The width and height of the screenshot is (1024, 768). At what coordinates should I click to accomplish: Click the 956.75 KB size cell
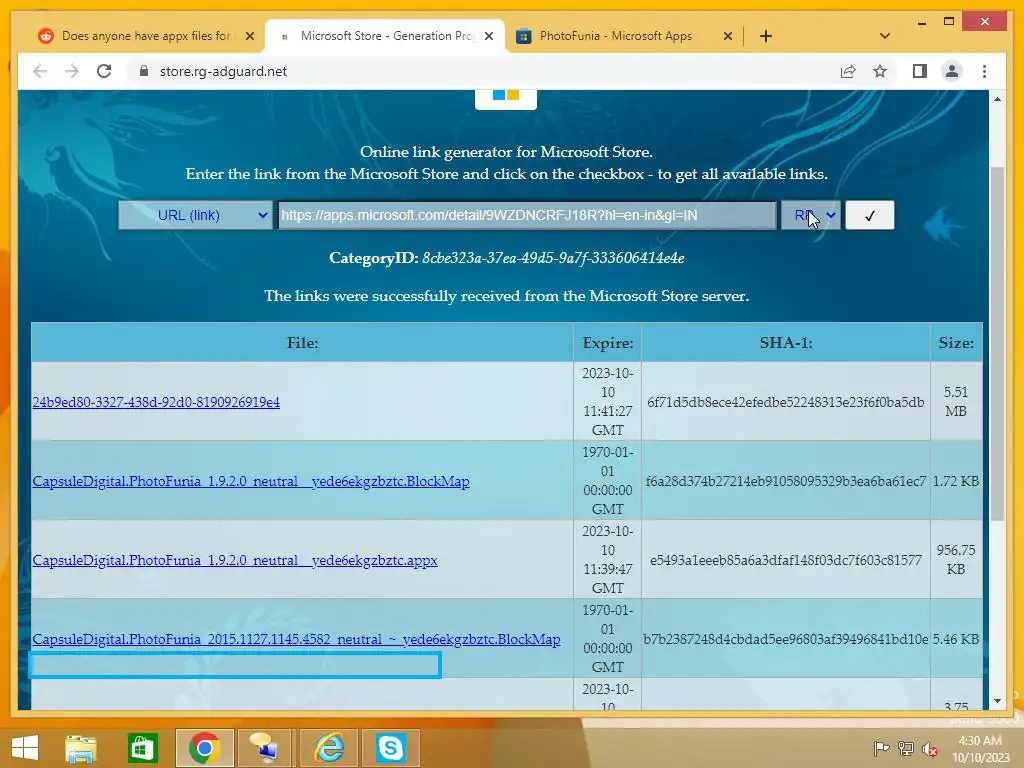(x=956, y=560)
